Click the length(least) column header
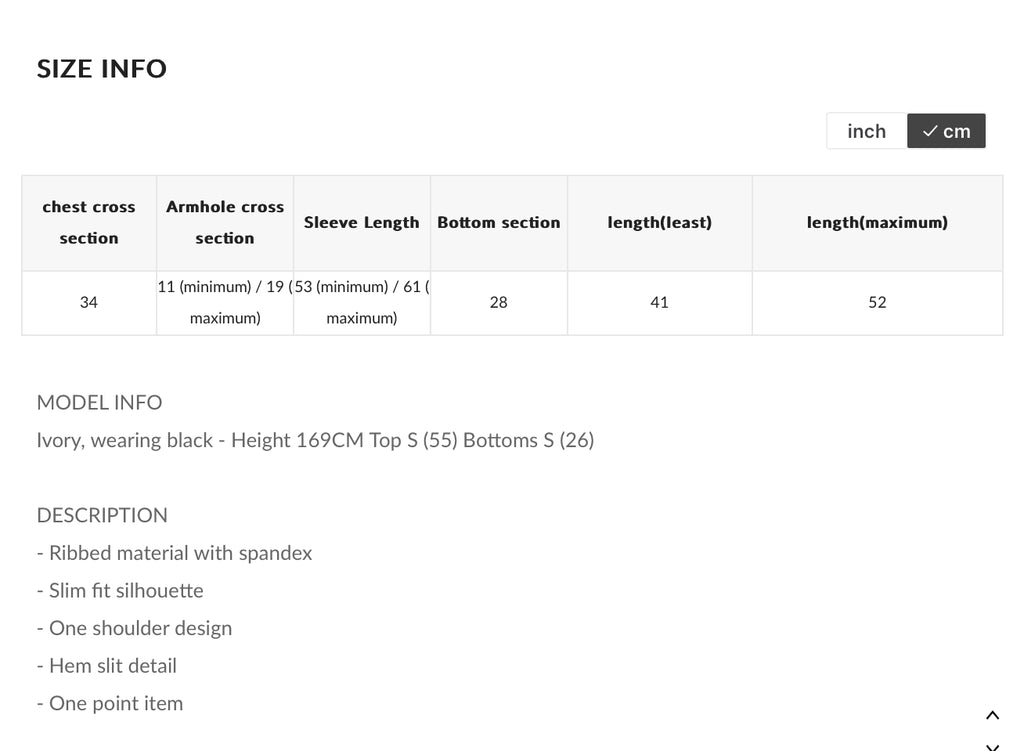The image size is (1024, 751). point(660,223)
